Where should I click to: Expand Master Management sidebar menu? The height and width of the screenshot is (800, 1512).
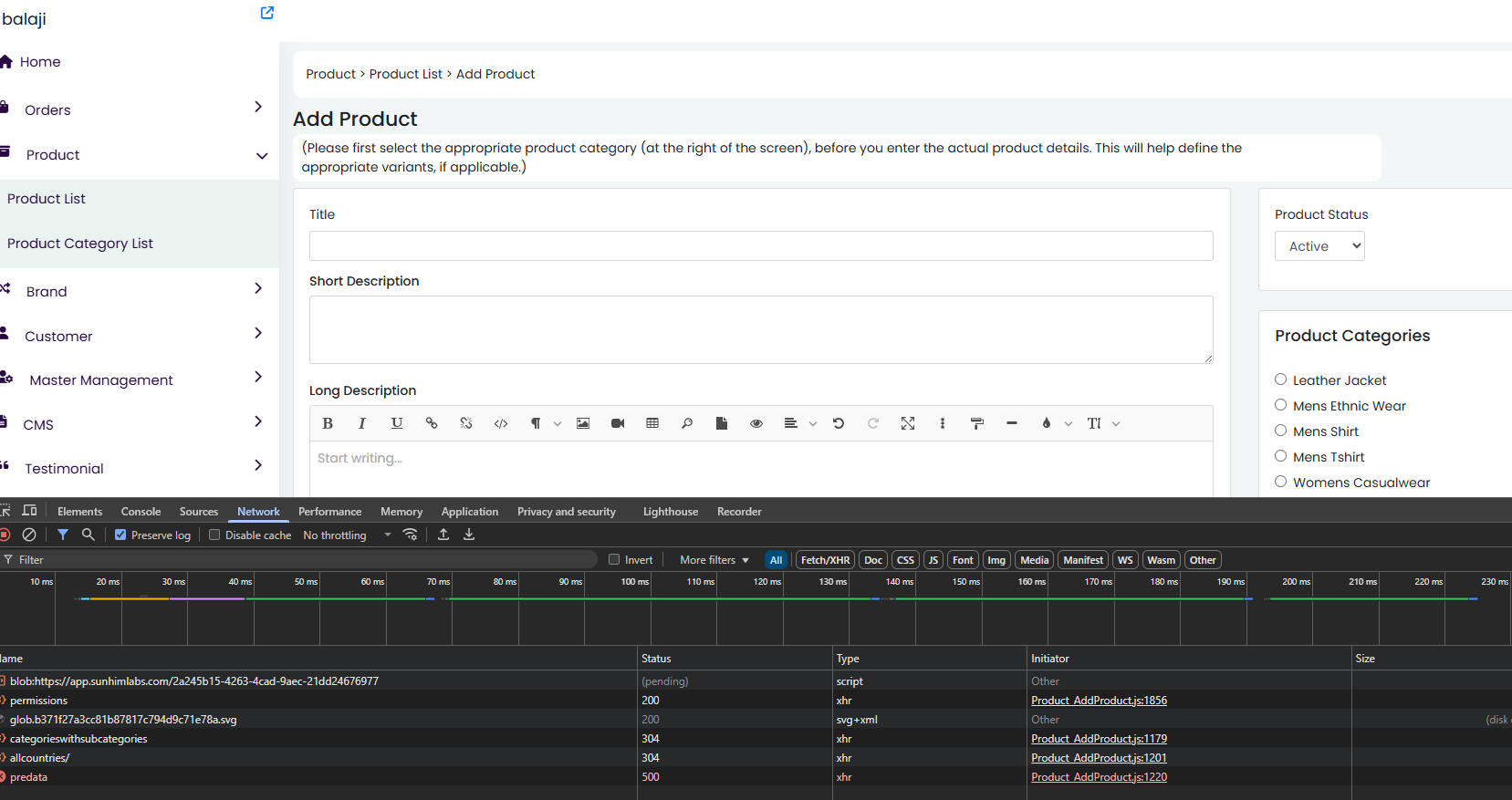258,377
